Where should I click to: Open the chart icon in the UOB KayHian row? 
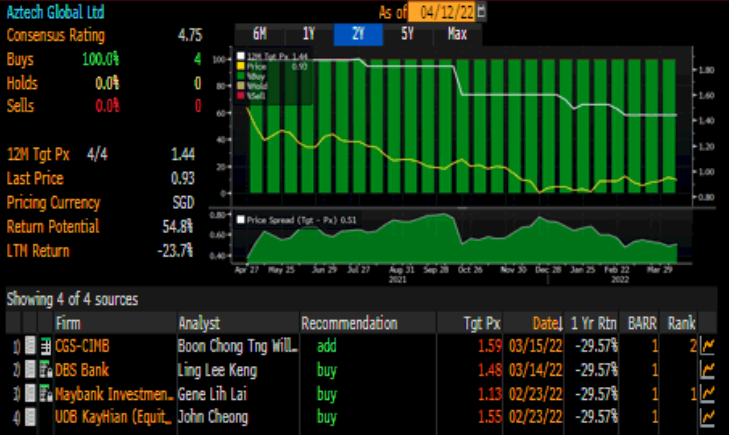(x=708, y=416)
